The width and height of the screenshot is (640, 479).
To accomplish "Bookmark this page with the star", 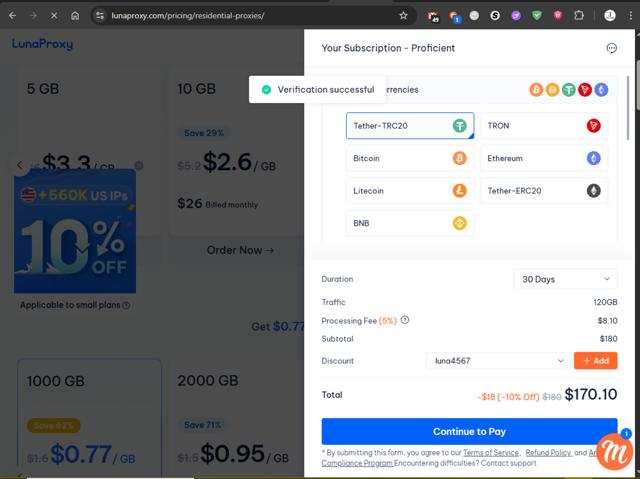I will [403, 16].
